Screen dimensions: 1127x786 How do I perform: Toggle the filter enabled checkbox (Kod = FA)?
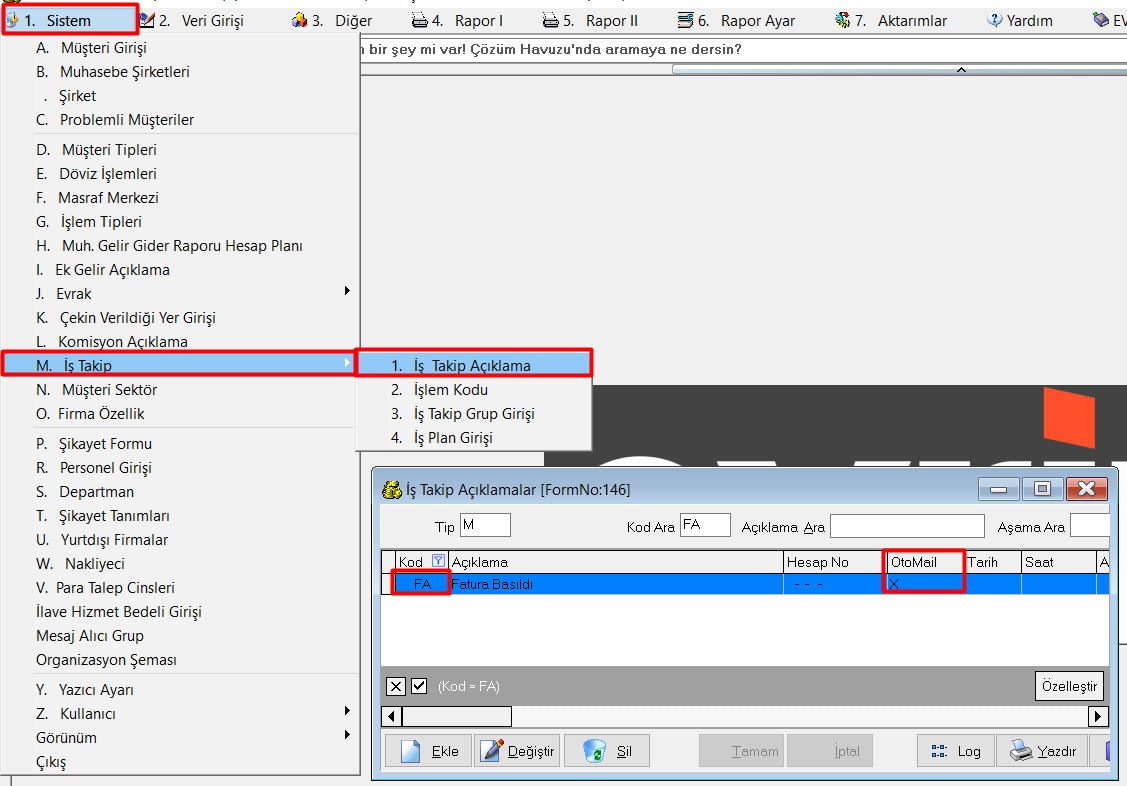coord(419,686)
